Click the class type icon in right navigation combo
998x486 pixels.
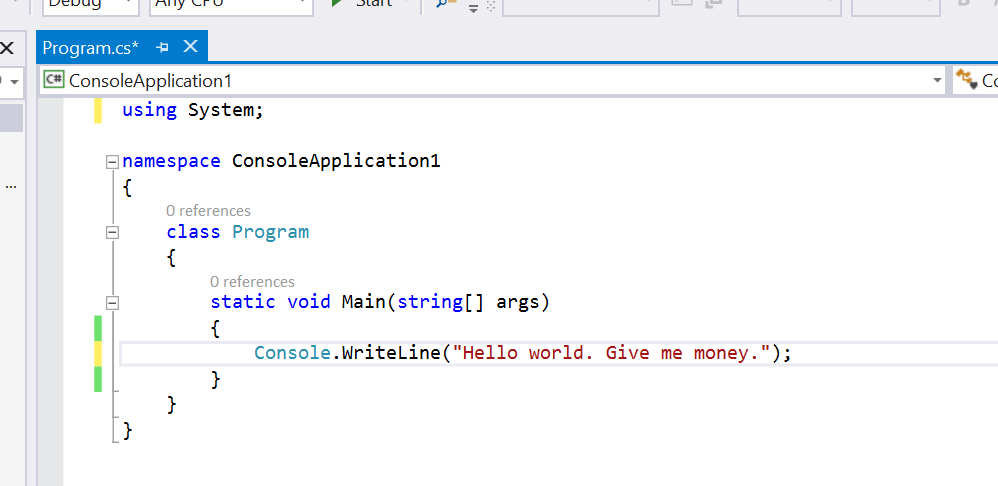tap(967, 80)
